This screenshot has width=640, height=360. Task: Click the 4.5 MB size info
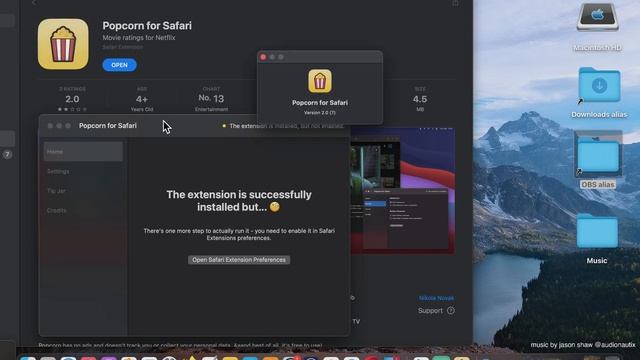(420, 99)
